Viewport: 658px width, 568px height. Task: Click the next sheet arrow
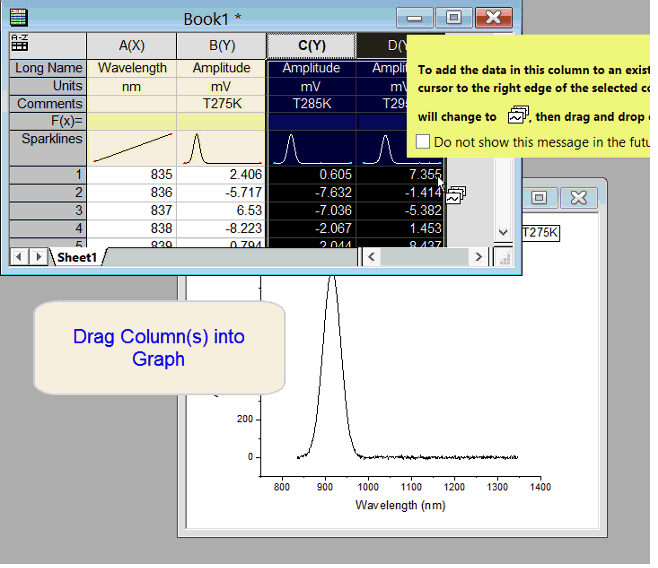tap(39, 257)
